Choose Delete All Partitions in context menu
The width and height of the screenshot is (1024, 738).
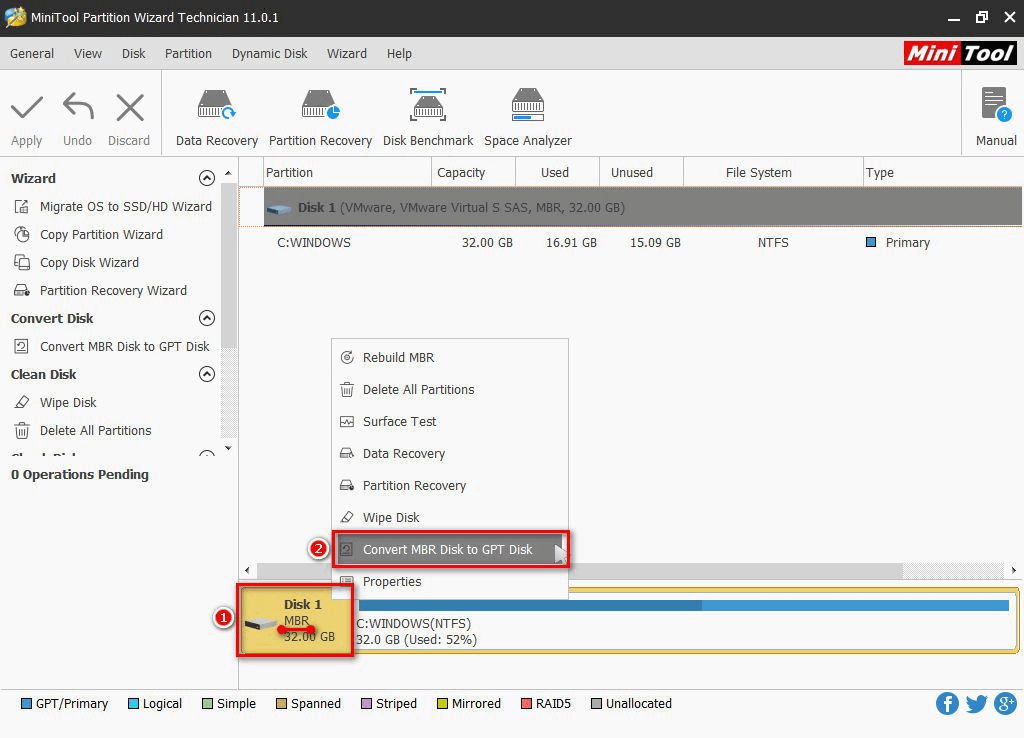(450, 389)
